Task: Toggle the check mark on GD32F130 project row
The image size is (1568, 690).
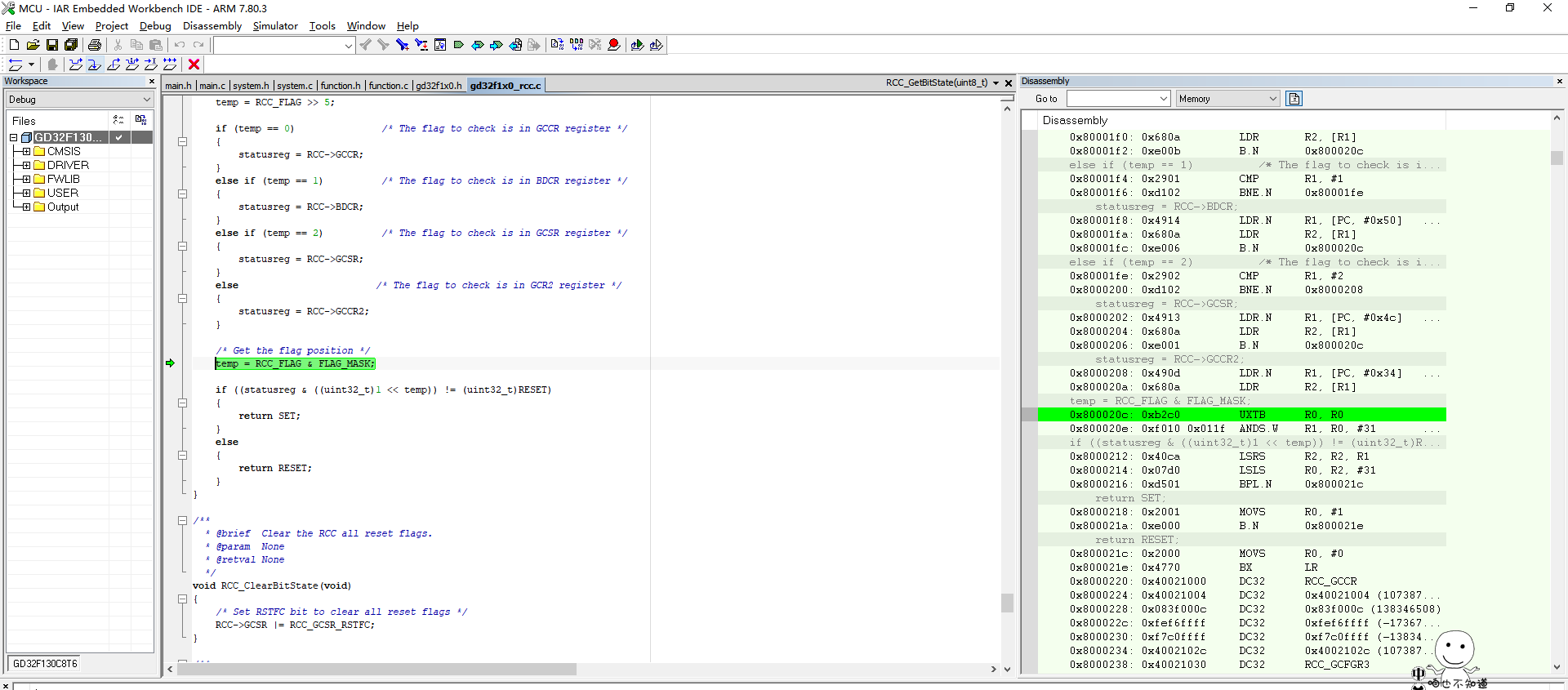Action: point(119,137)
